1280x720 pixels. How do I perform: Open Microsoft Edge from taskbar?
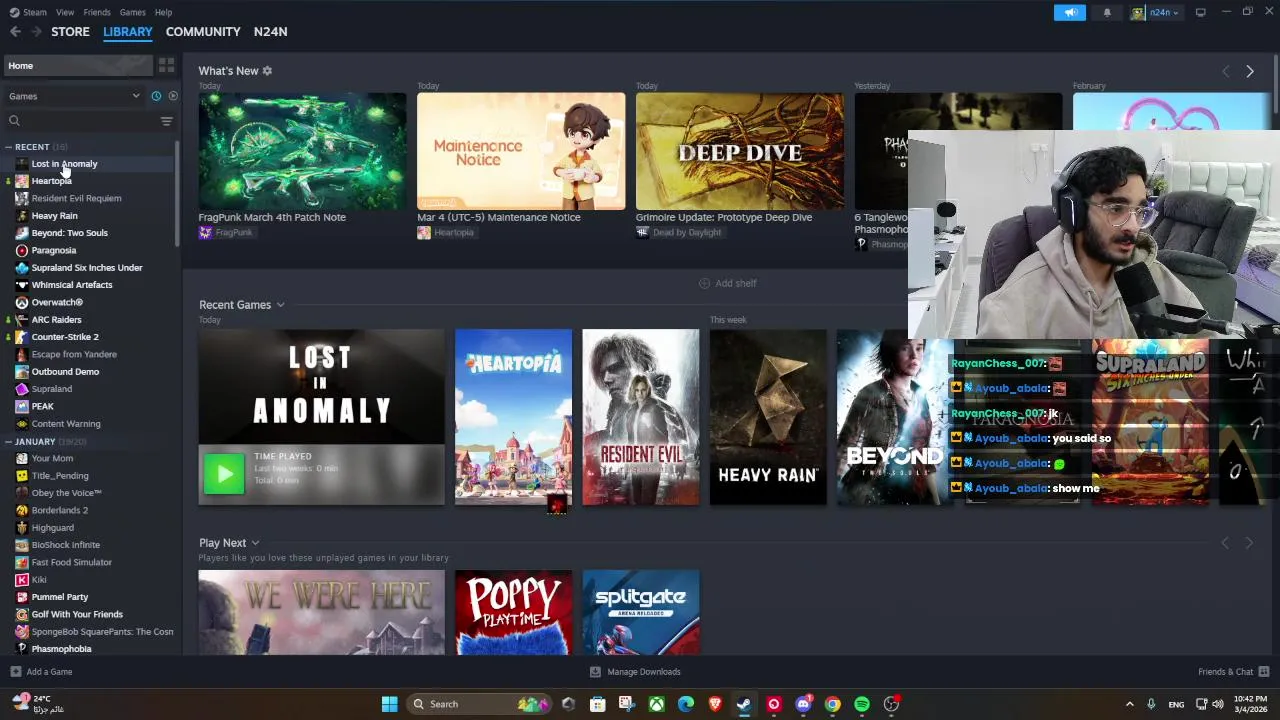[x=686, y=704]
